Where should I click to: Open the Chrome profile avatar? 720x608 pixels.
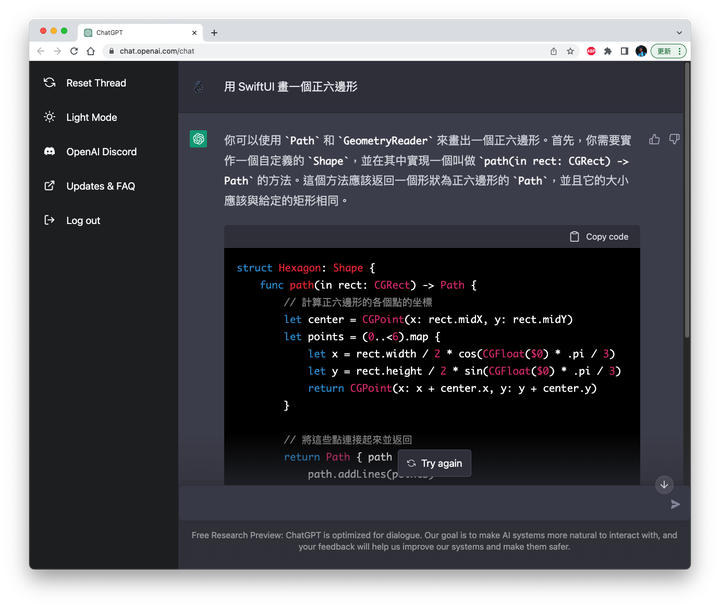coord(641,51)
